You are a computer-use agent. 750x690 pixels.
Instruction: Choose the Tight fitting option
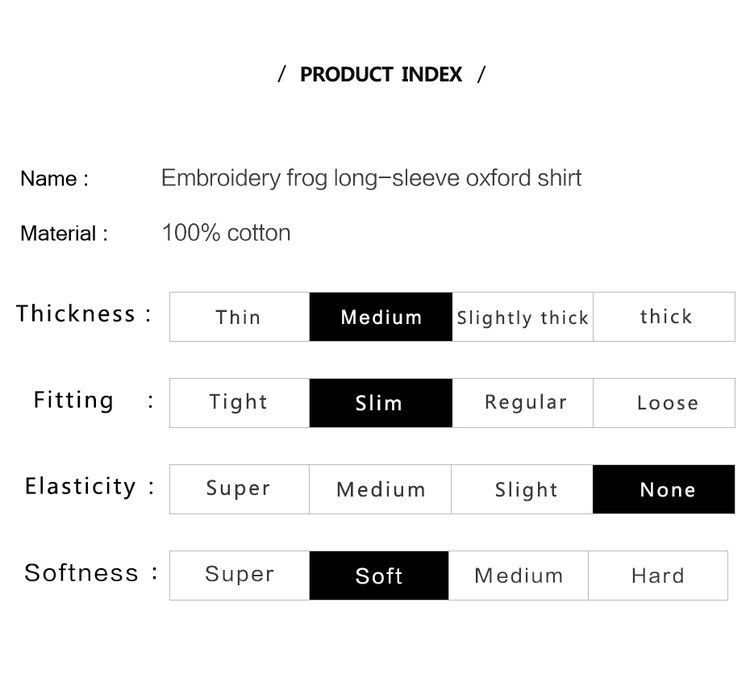point(240,403)
